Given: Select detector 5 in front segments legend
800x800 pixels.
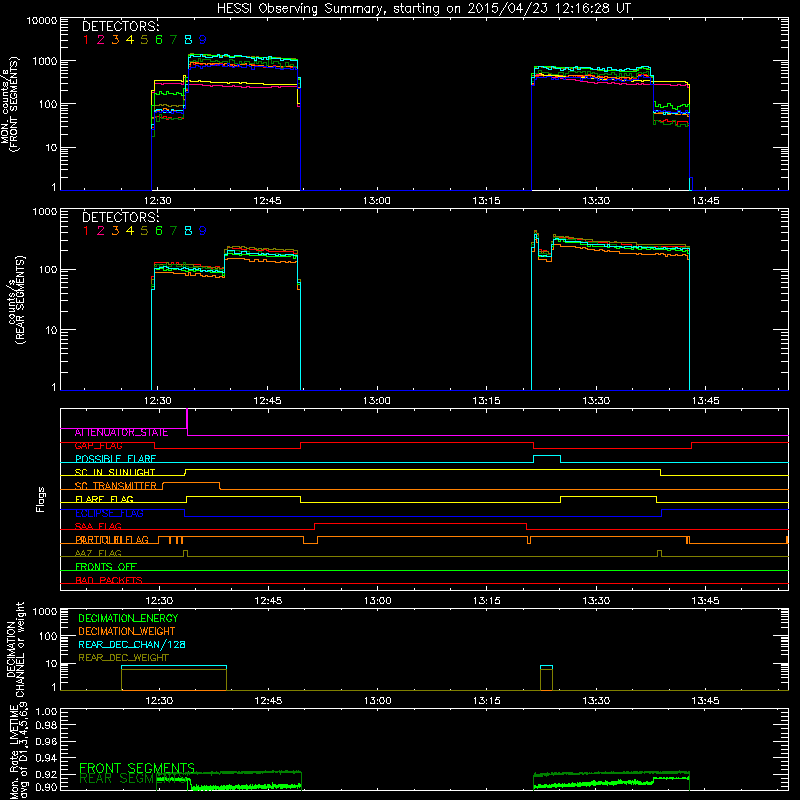Looking at the screenshot, I should click(144, 40).
